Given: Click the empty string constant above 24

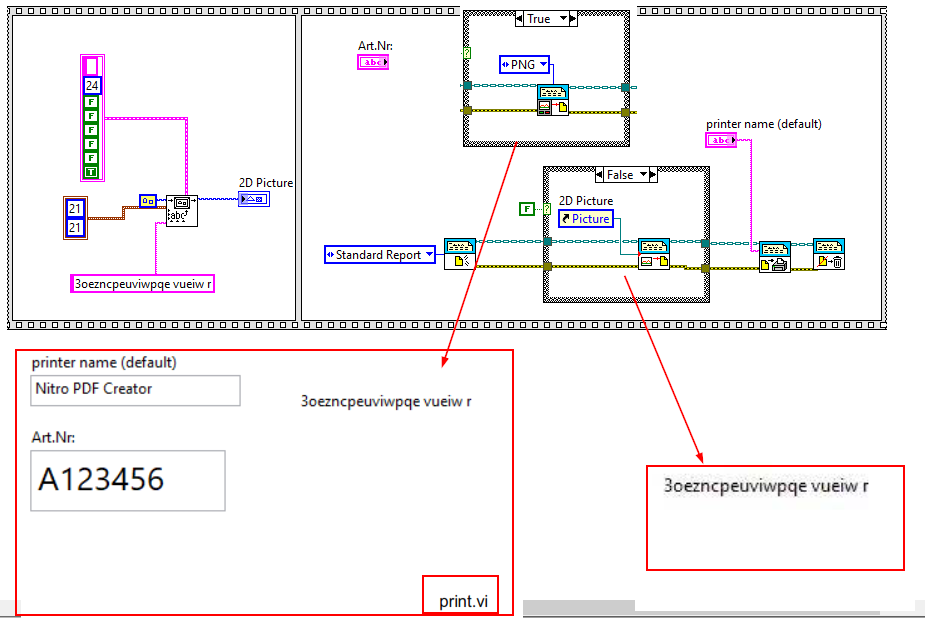Looking at the screenshot, I should click(91, 65).
